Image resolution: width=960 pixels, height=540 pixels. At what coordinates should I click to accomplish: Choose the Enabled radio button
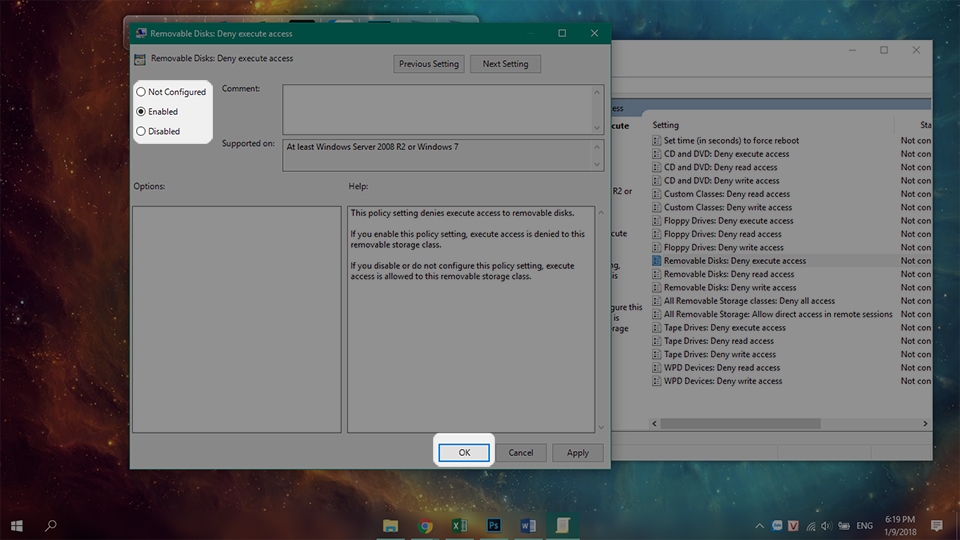(x=157, y=111)
